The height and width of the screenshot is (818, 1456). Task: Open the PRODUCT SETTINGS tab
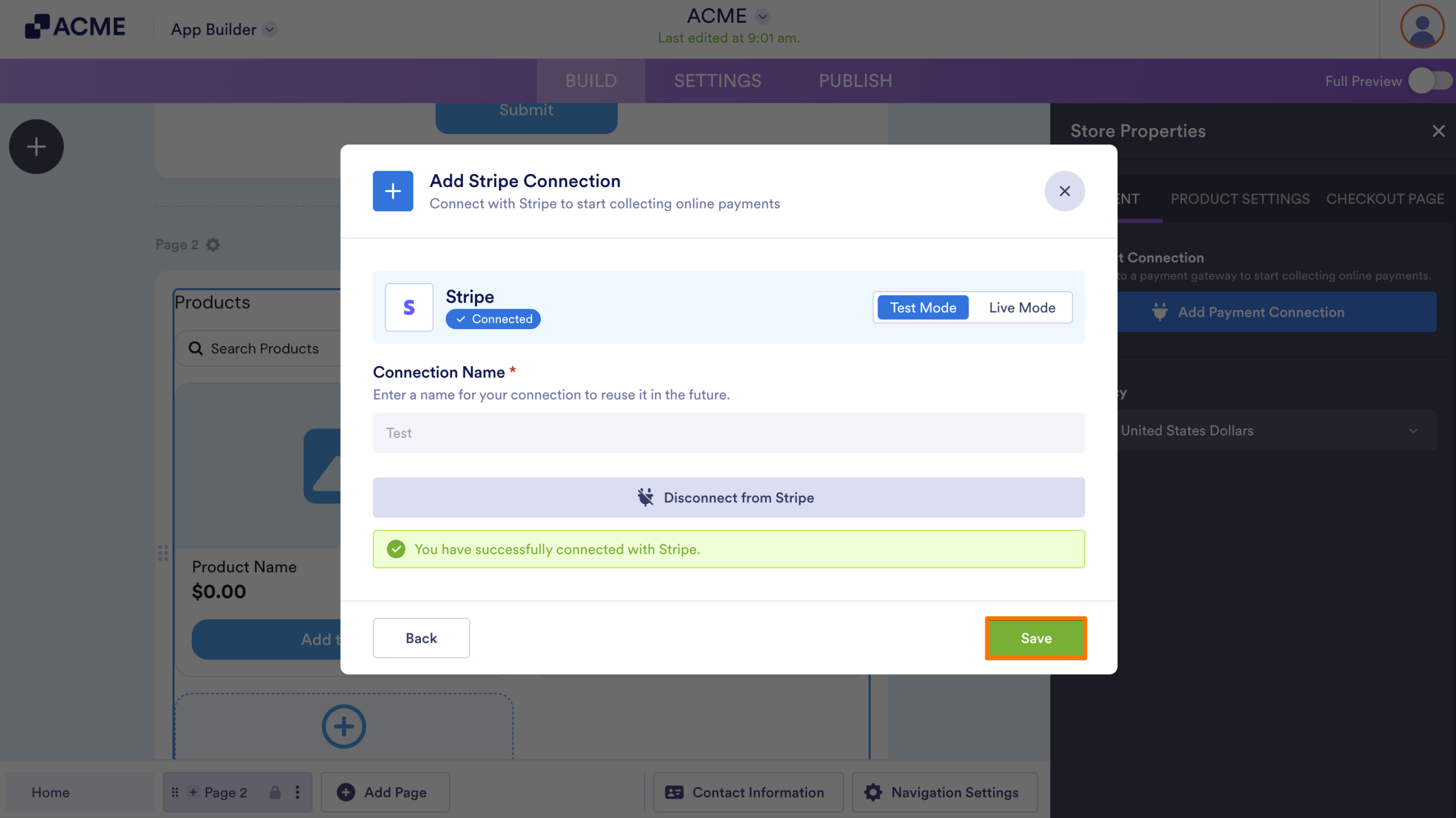point(1240,199)
